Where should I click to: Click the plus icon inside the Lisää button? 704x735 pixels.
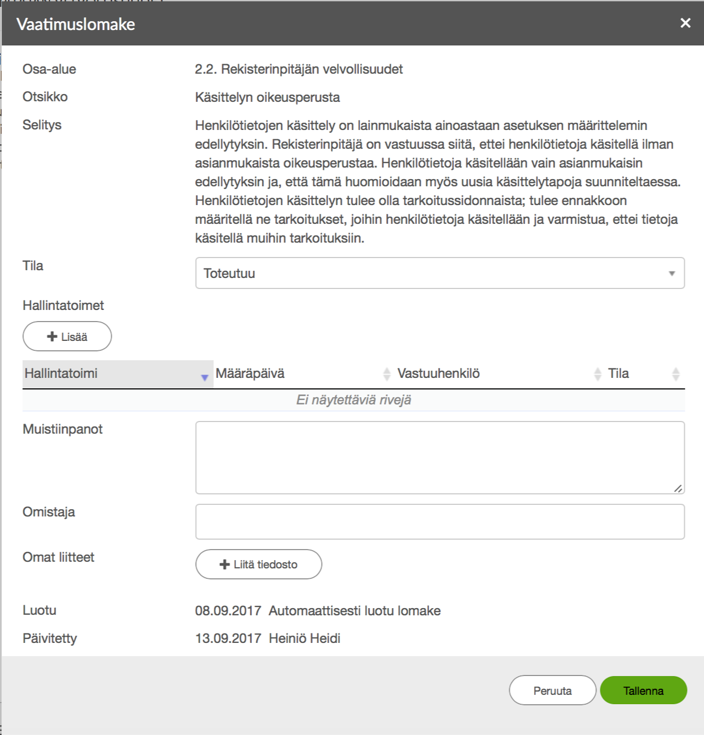[52, 337]
